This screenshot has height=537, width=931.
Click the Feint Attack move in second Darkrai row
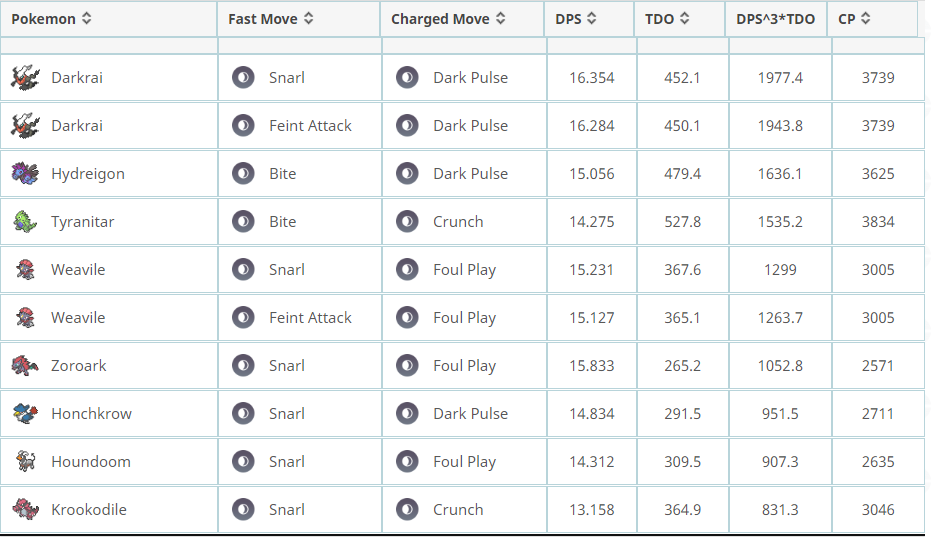point(310,126)
